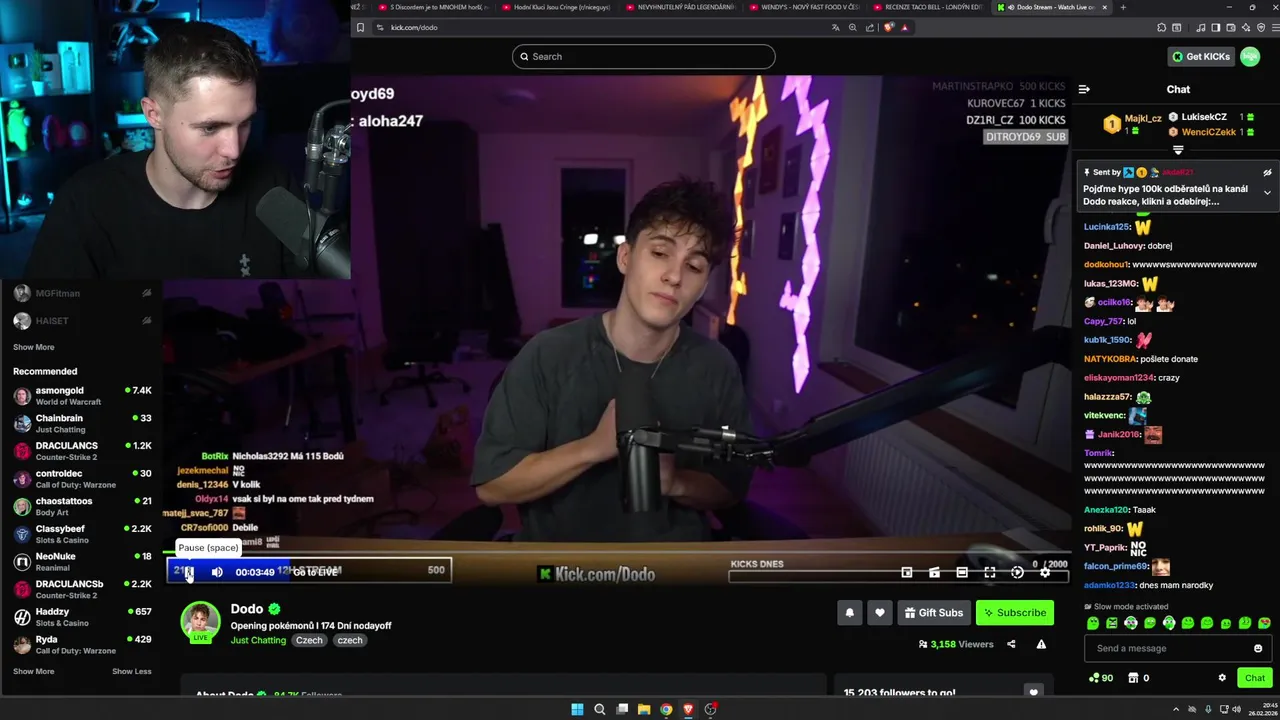Screen dimensions: 1280x720
Task: Jump to live with Go to LIVE
Action: pos(316,572)
